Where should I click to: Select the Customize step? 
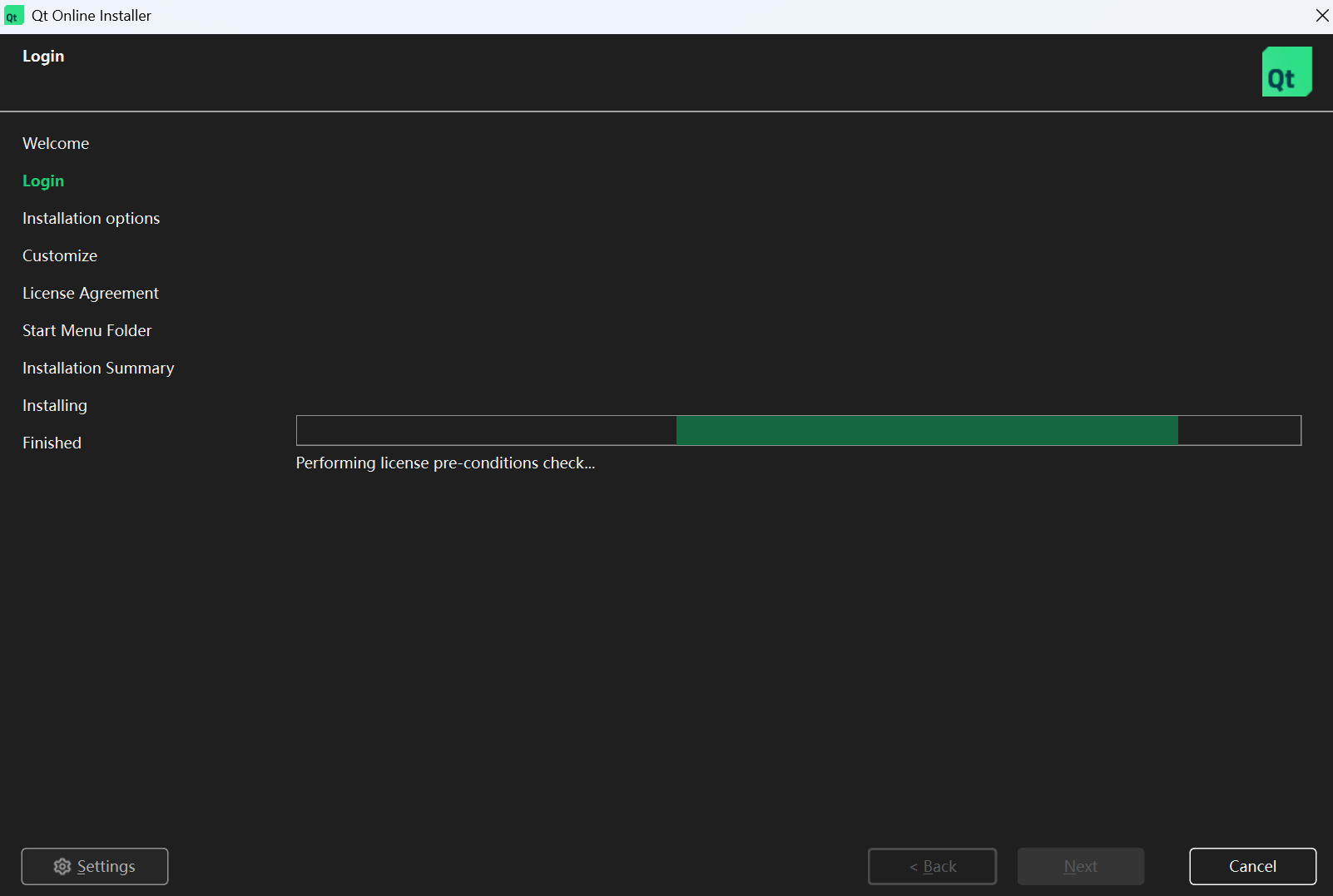[60, 255]
